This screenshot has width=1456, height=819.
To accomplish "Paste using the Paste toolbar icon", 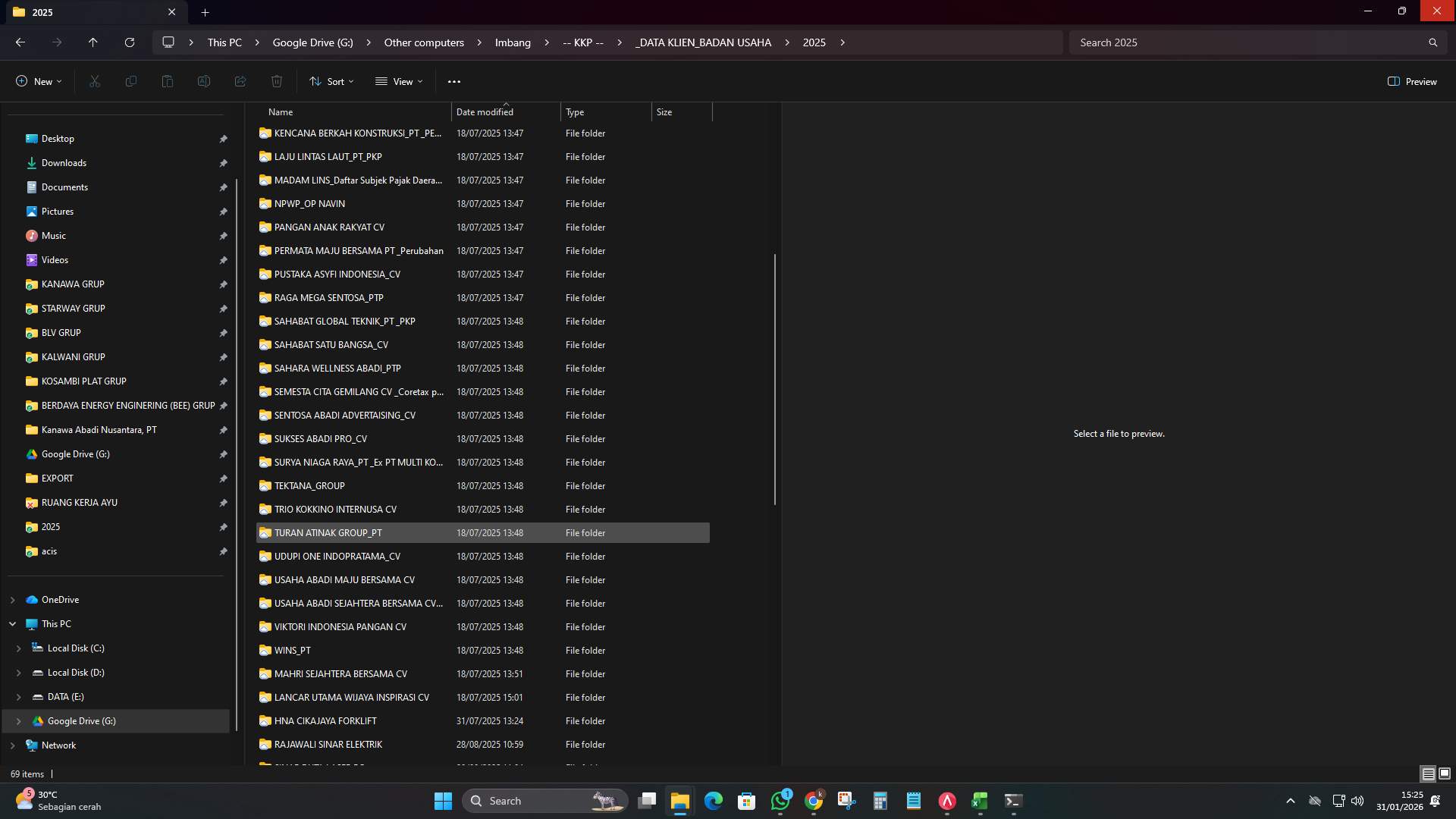I will (x=167, y=81).
